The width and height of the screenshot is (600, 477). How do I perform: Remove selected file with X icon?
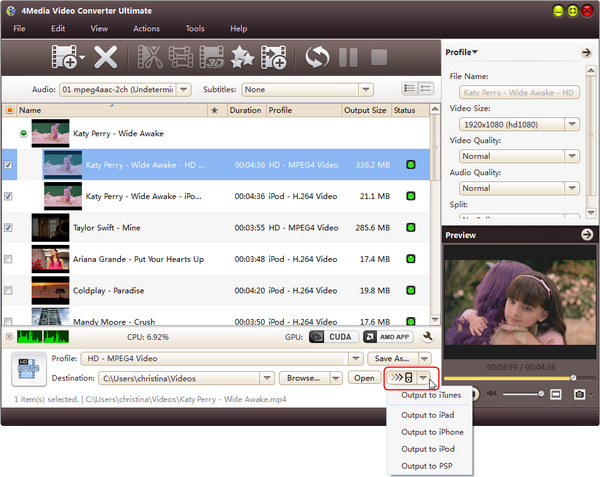106,58
